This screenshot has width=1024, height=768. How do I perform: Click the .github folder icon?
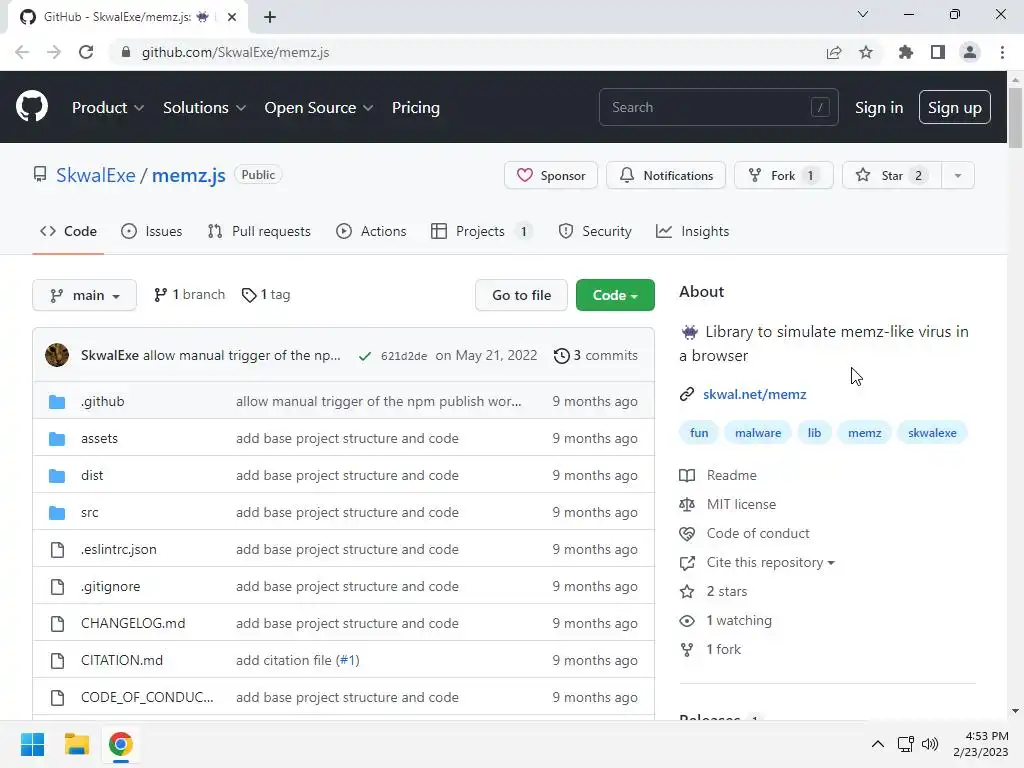pos(57,402)
